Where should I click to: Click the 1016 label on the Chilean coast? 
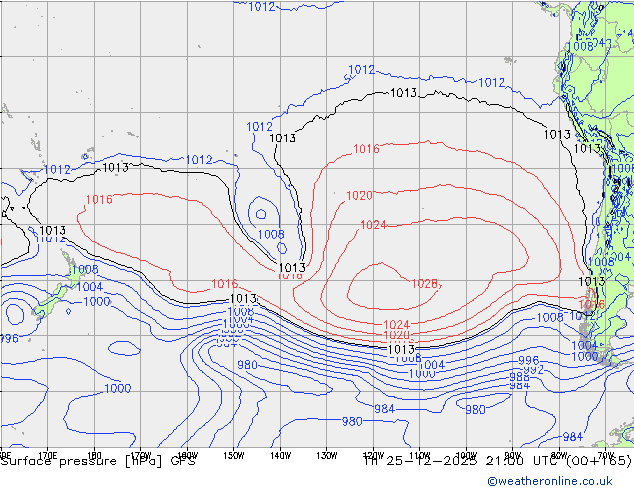click(592, 304)
